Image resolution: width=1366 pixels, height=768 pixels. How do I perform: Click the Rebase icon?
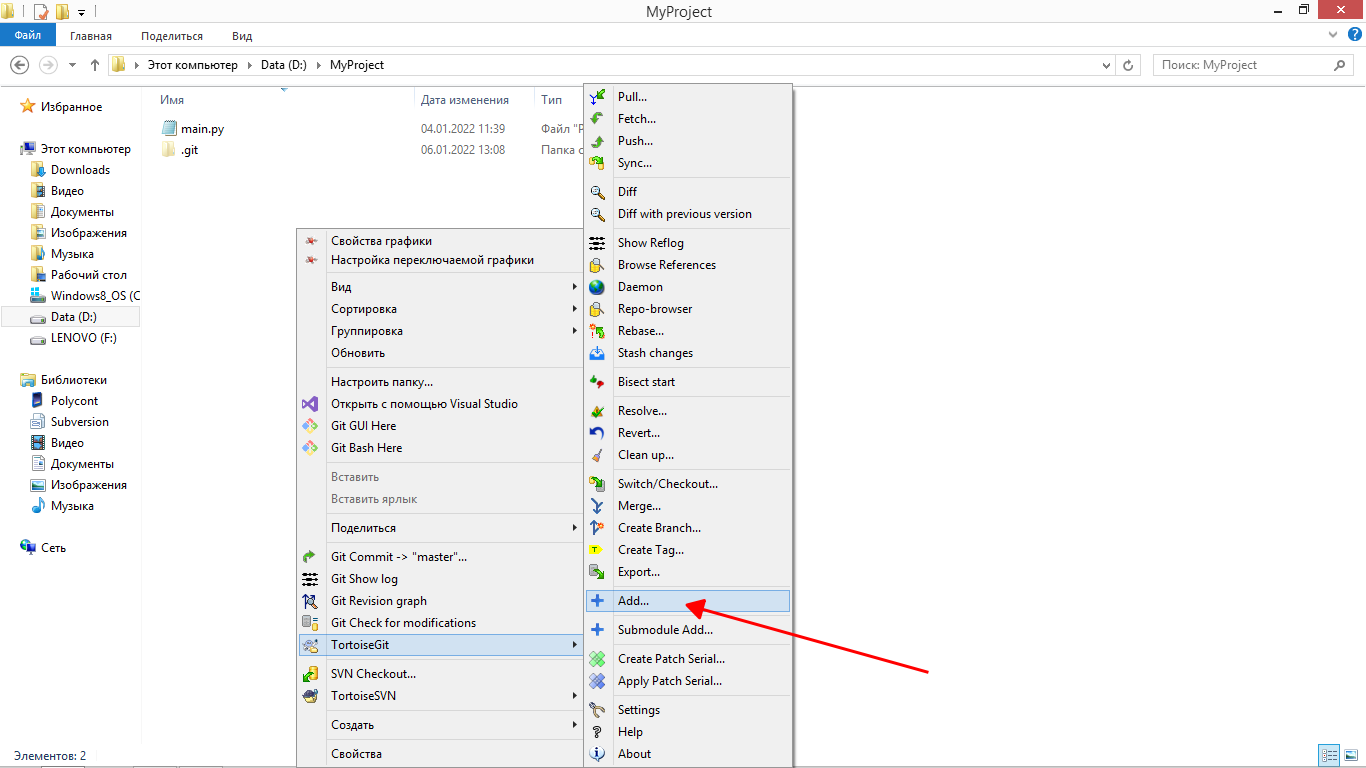pyautogui.click(x=598, y=331)
